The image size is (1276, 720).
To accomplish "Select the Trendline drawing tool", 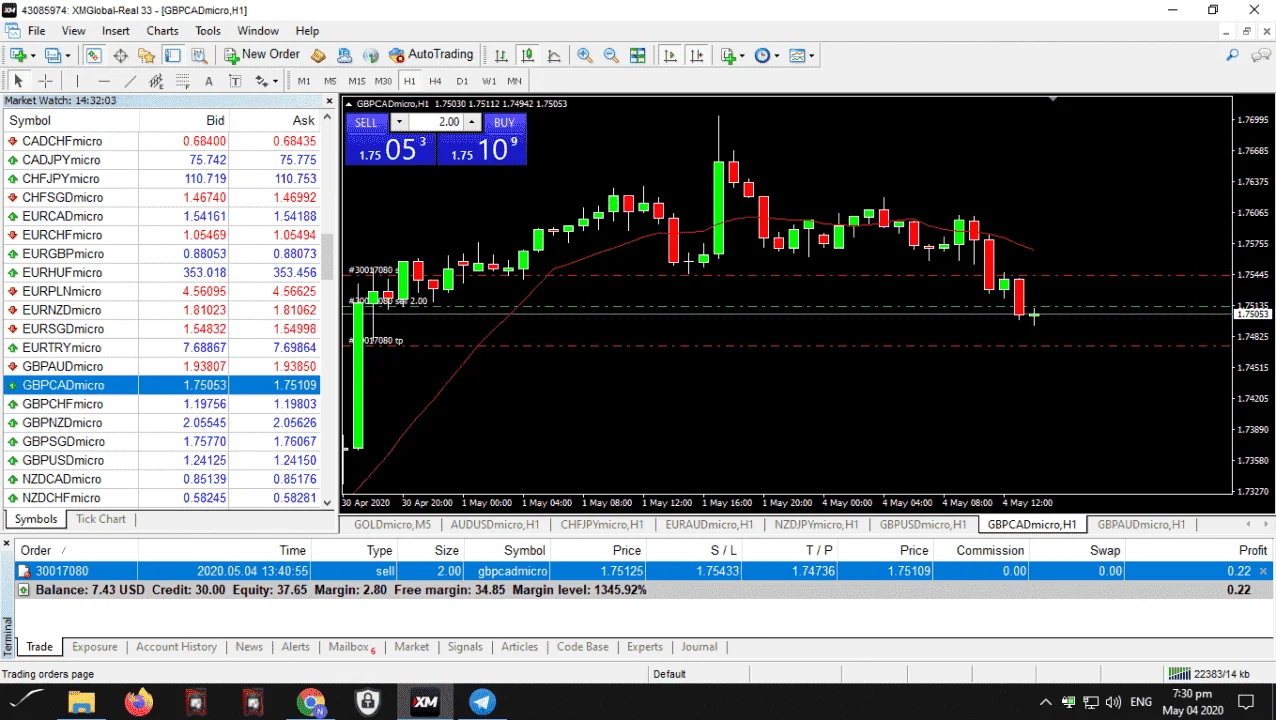I will [x=130, y=81].
